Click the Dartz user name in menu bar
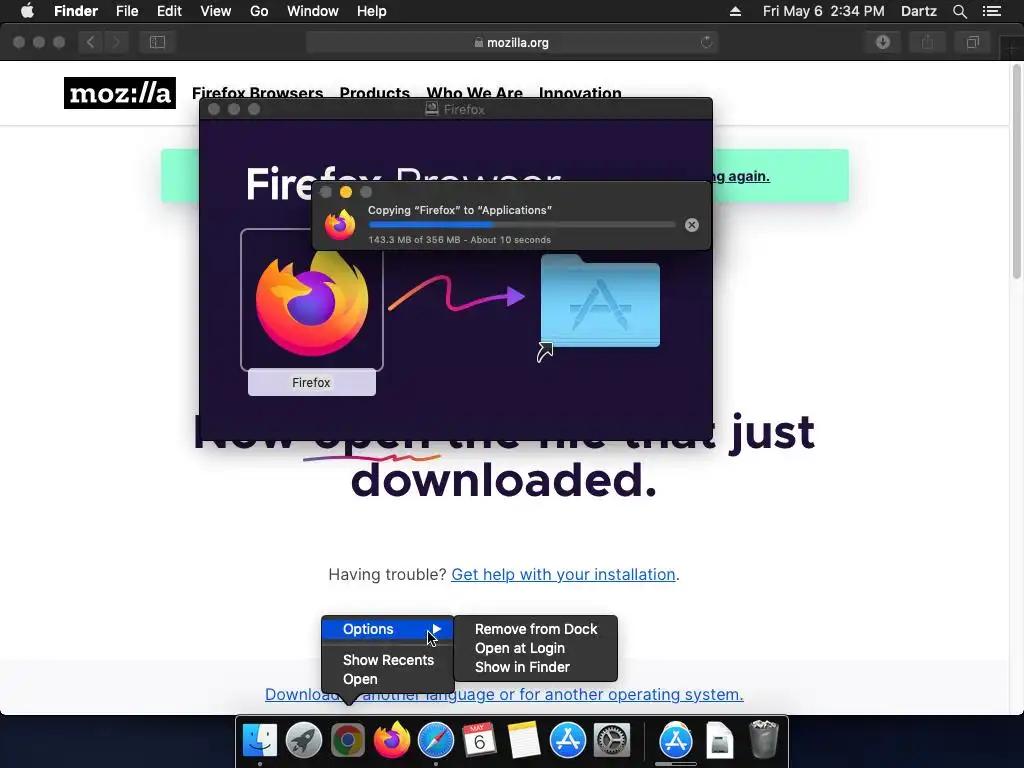This screenshot has height=768, width=1024. point(919,11)
